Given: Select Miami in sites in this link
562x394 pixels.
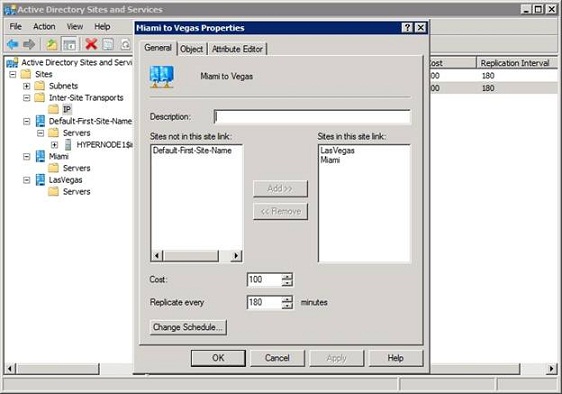Looking at the screenshot, I should [x=330, y=160].
